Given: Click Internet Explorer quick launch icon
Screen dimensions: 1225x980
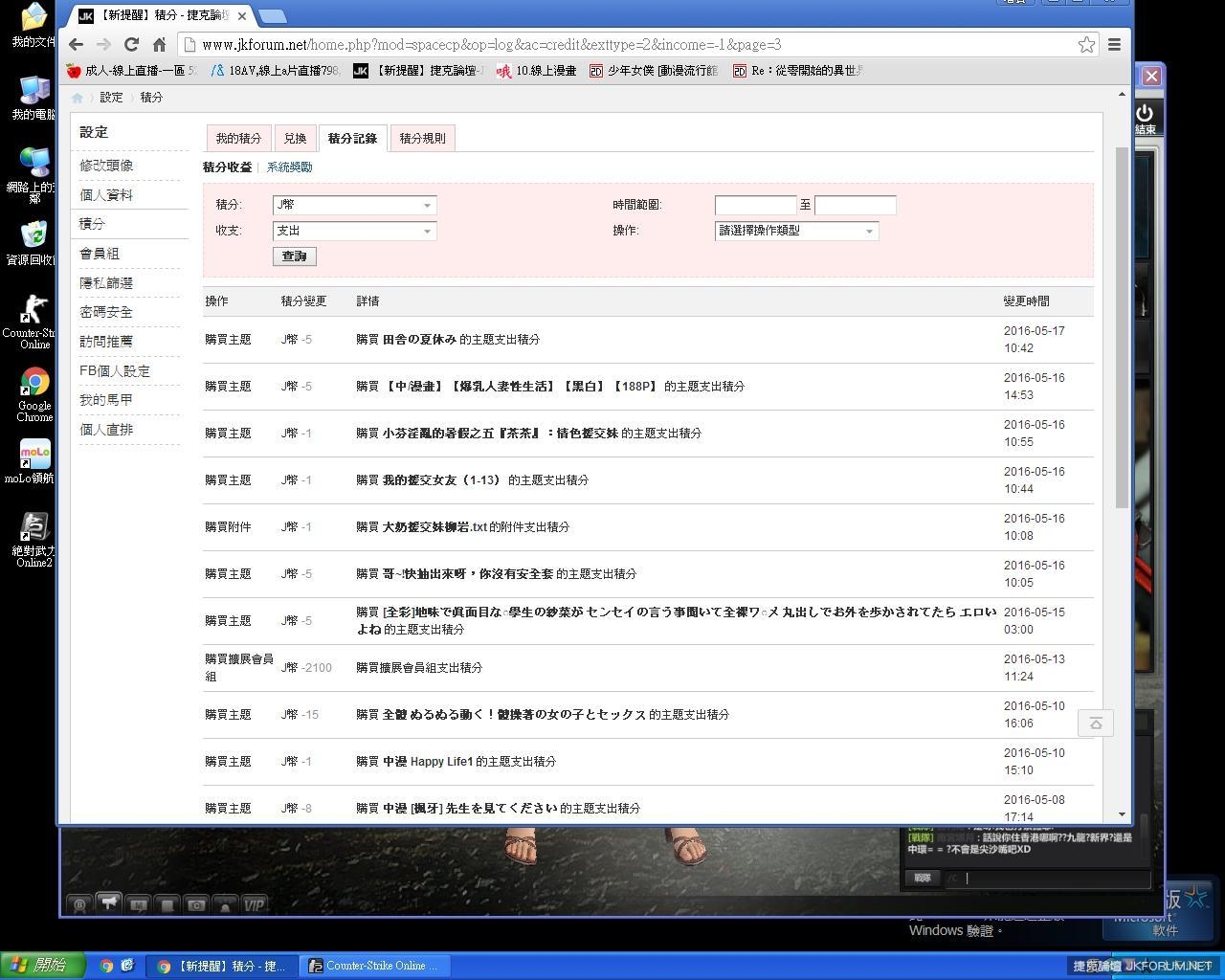Looking at the screenshot, I should (x=126, y=966).
